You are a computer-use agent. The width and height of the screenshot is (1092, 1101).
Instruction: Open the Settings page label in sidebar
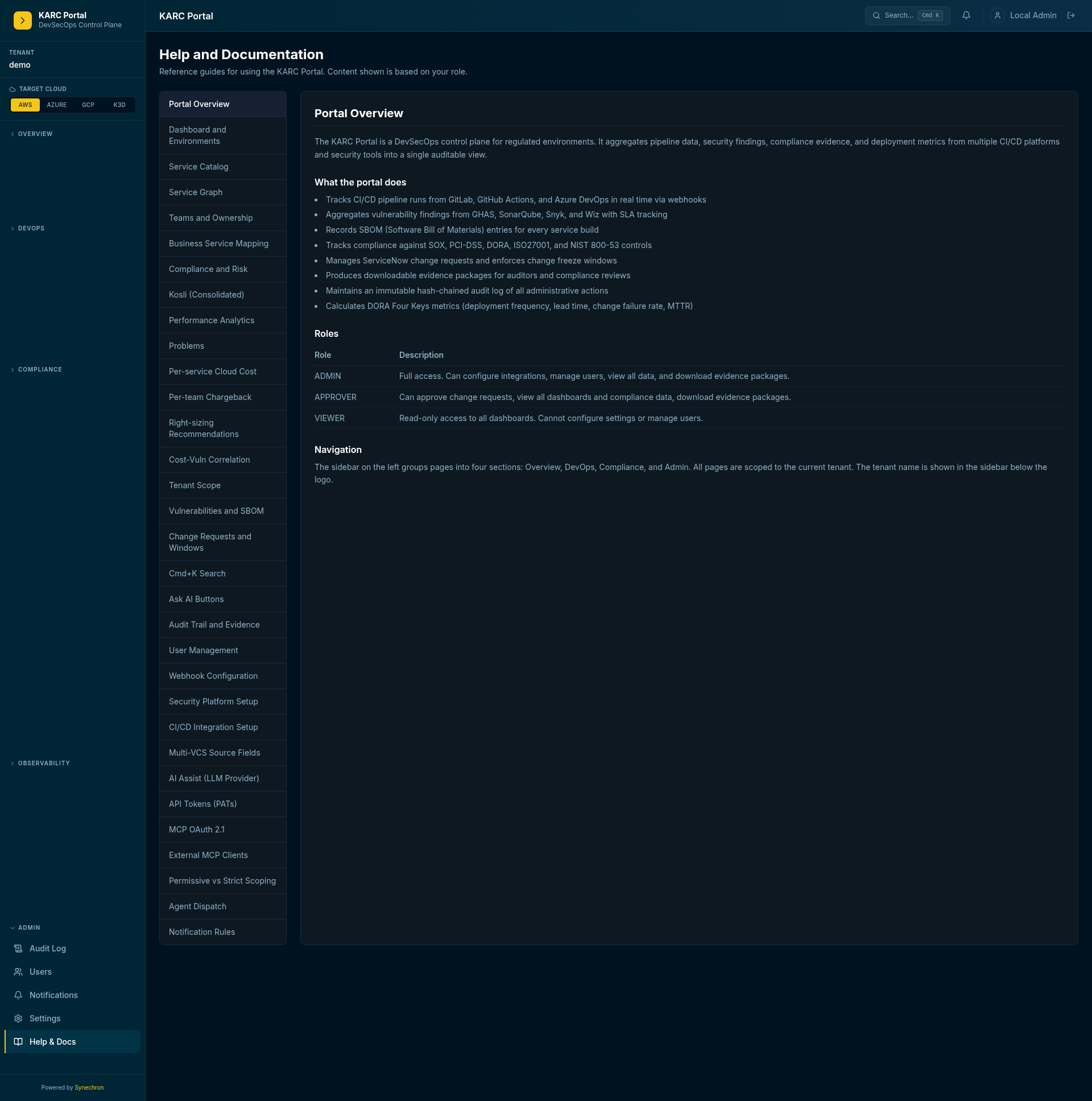click(45, 1019)
